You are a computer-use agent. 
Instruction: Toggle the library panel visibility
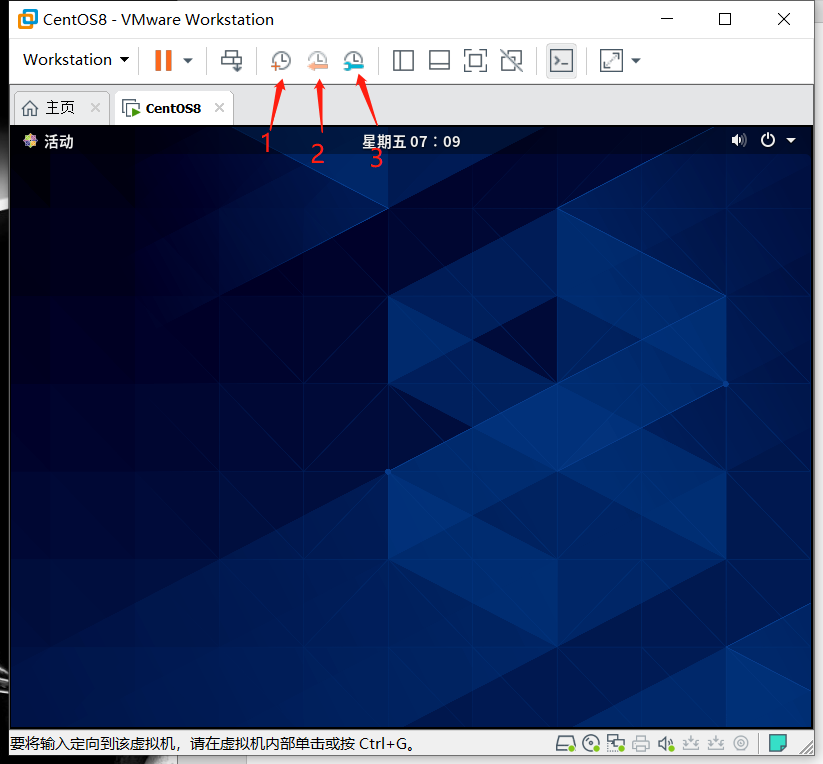[403, 60]
